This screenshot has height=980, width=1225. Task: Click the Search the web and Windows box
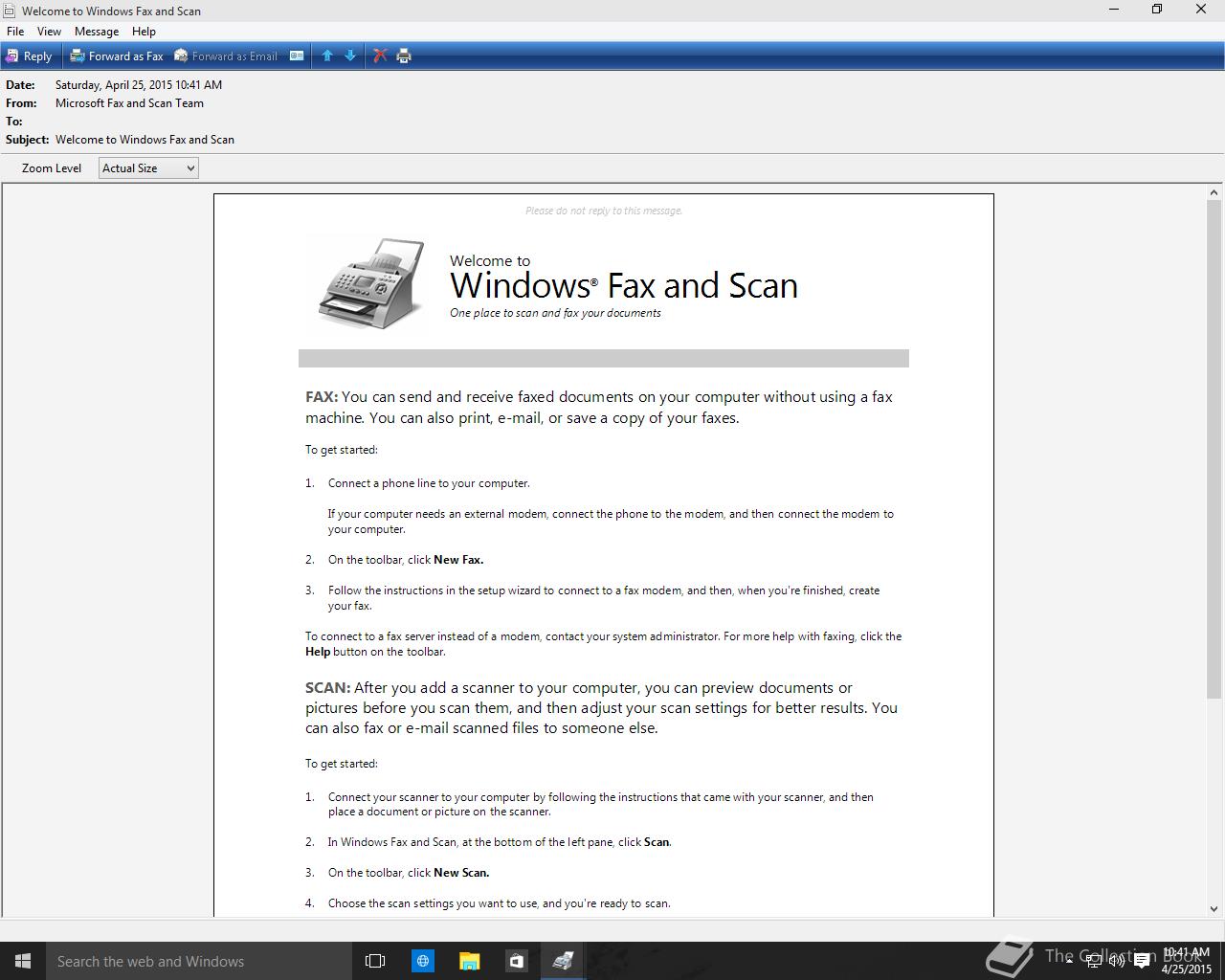pos(197,961)
